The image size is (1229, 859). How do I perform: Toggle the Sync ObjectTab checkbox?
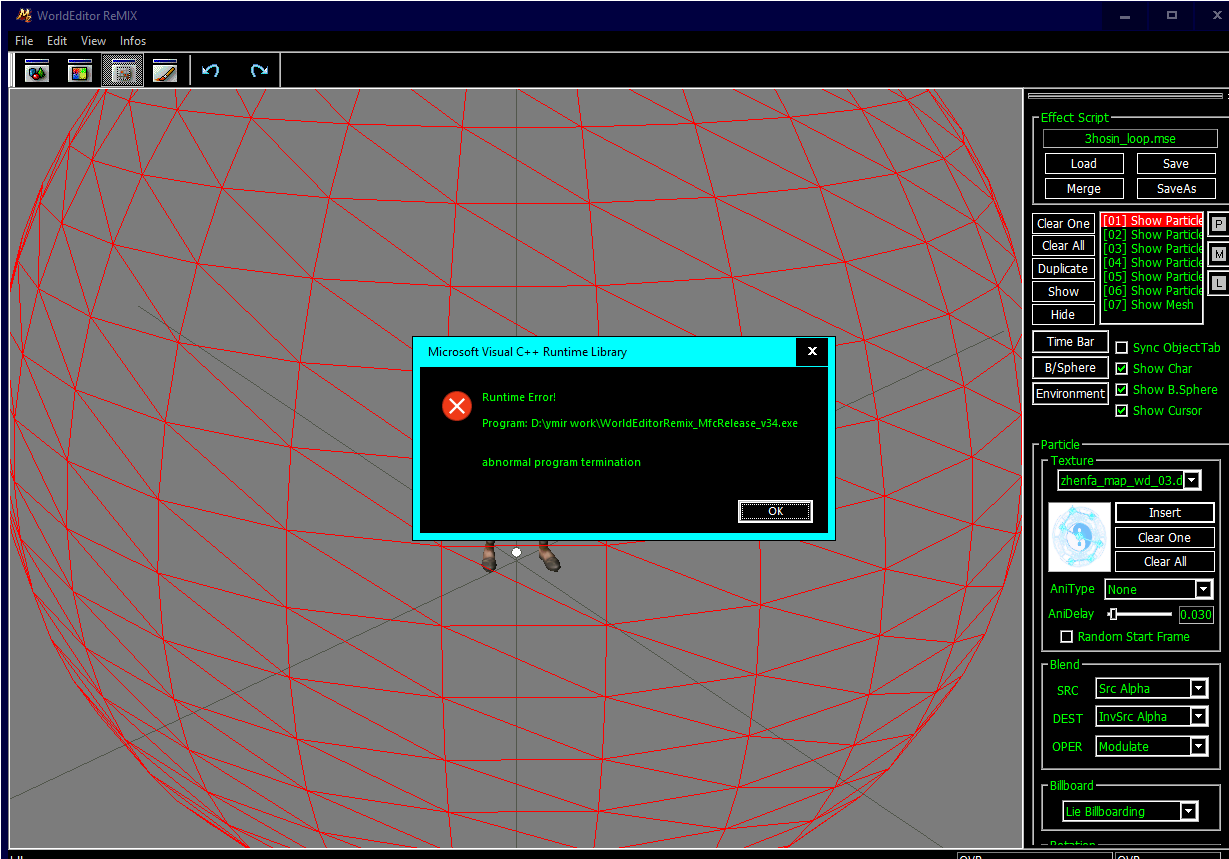[x=1122, y=348]
